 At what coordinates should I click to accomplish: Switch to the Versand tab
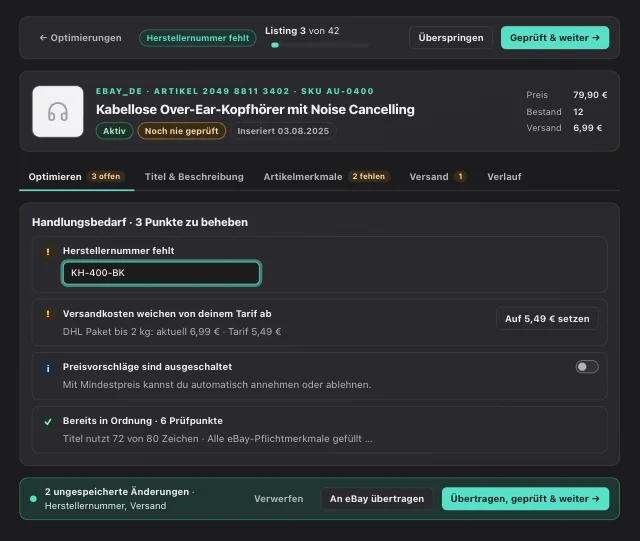coord(438,177)
